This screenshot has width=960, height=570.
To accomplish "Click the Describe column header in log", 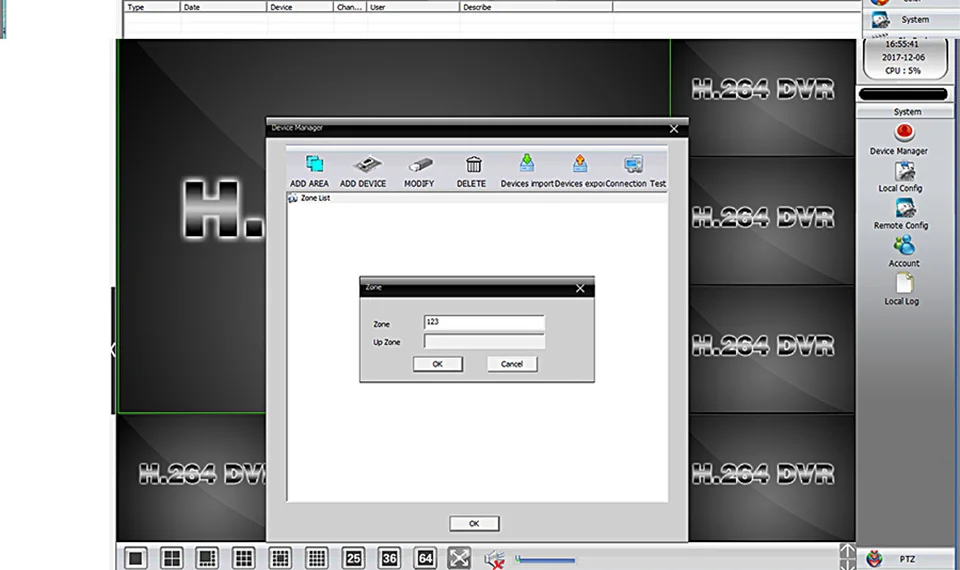I will point(536,7).
